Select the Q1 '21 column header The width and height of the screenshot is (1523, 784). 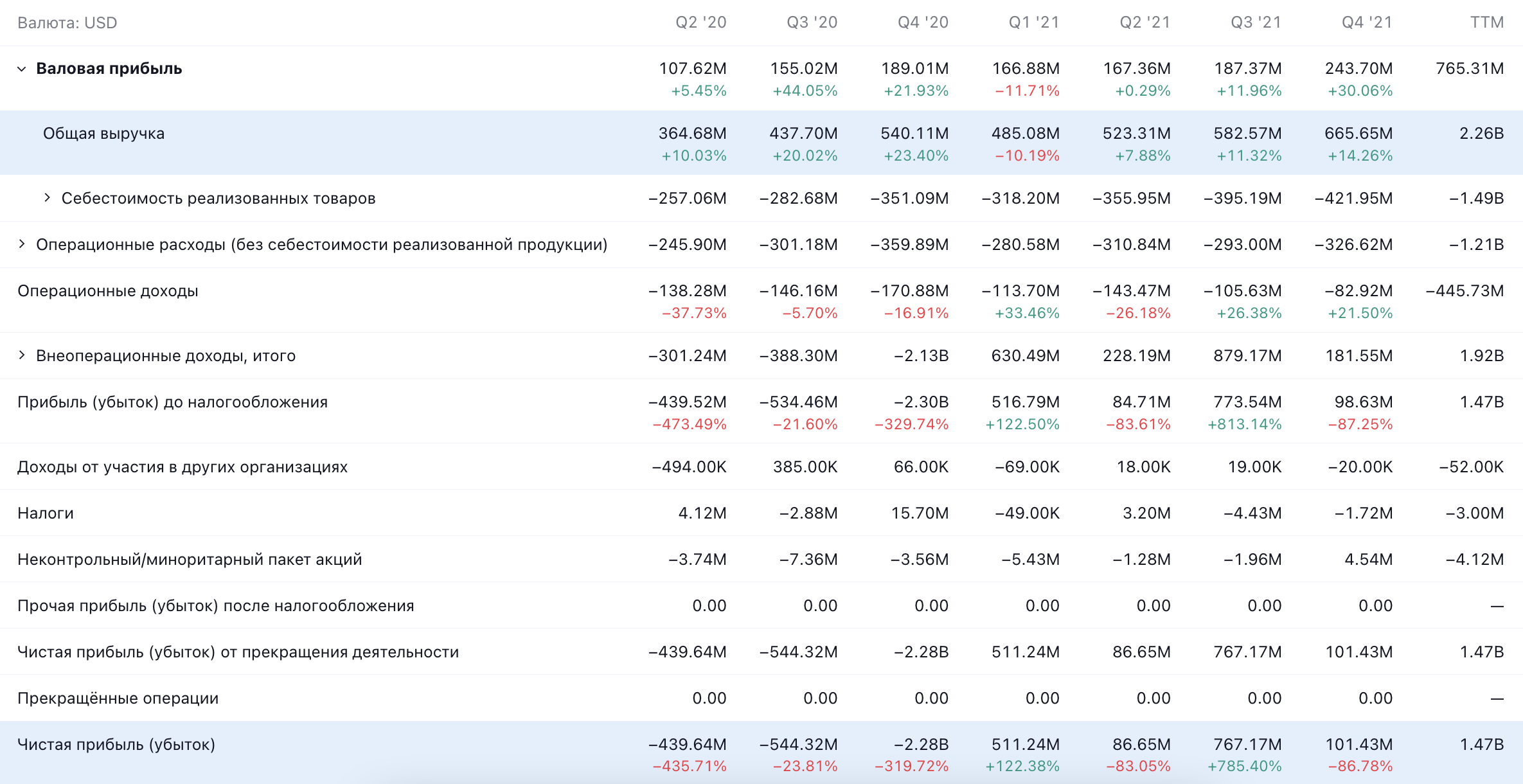pyautogui.click(x=1034, y=22)
